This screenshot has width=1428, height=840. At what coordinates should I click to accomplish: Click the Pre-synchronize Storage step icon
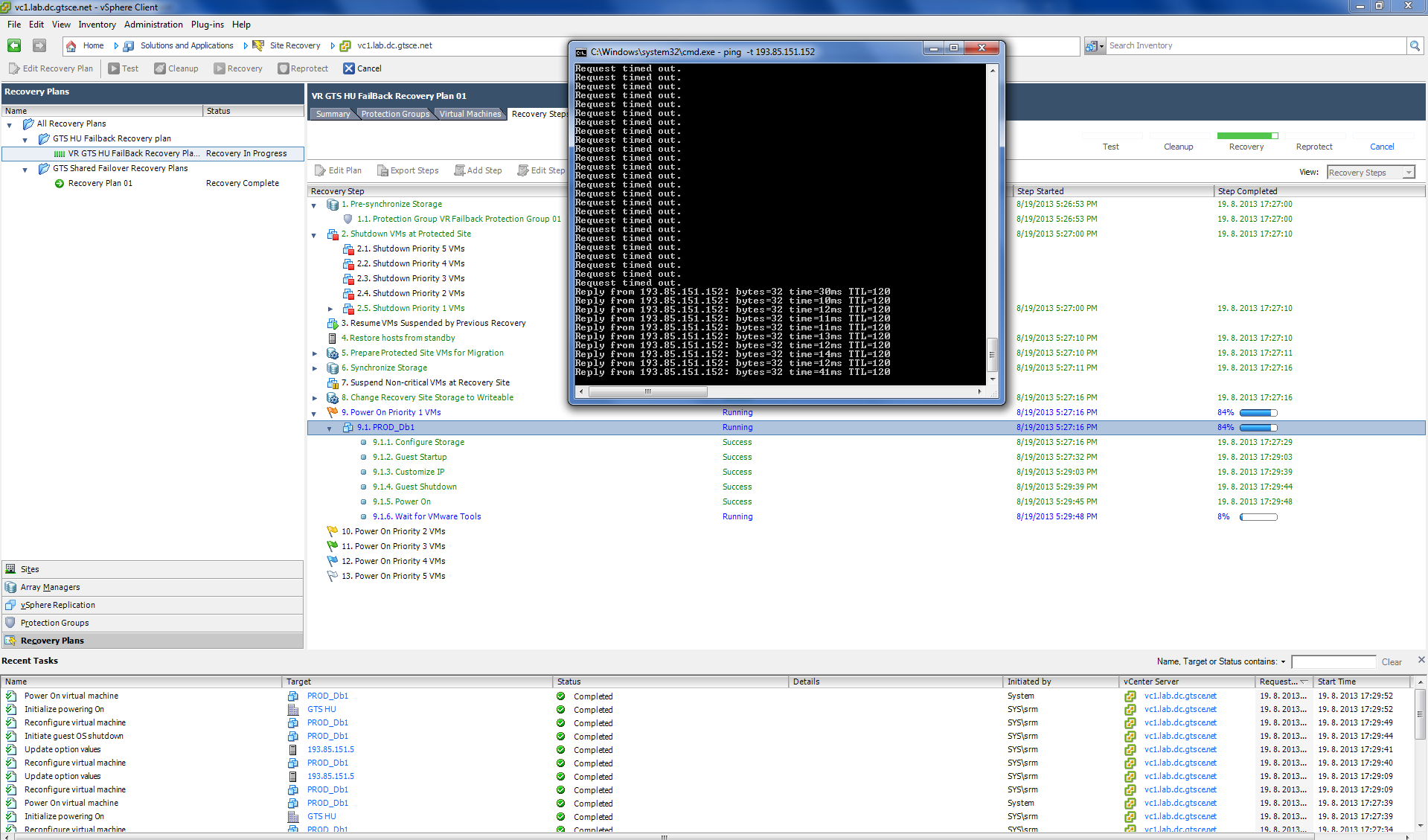click(333, 205)
